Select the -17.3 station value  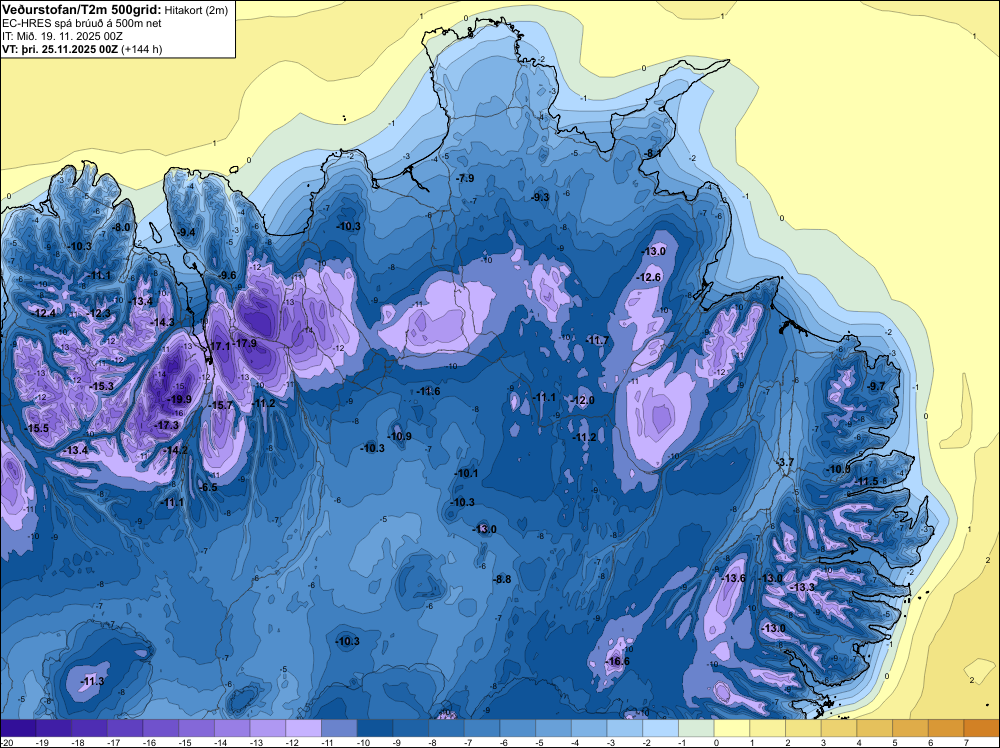coord(167,425)
